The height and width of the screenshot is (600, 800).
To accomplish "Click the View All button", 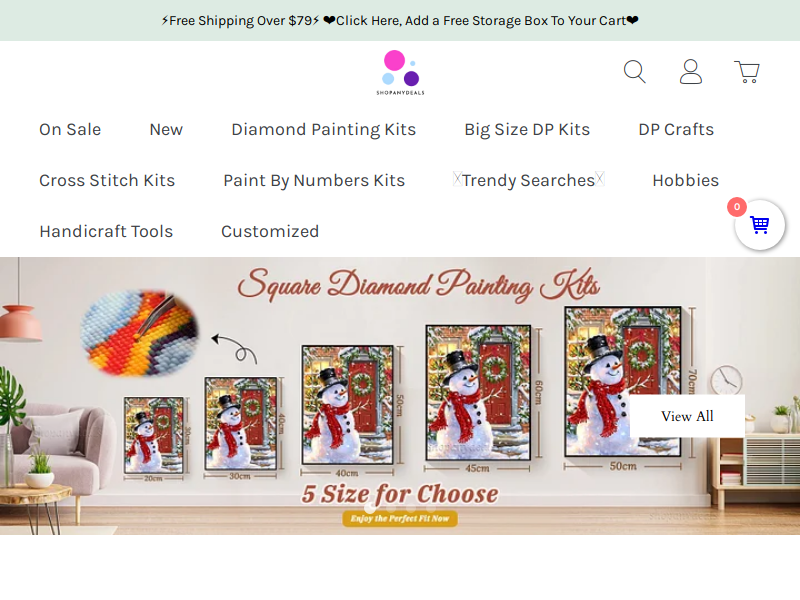I will tap(687, 416).
